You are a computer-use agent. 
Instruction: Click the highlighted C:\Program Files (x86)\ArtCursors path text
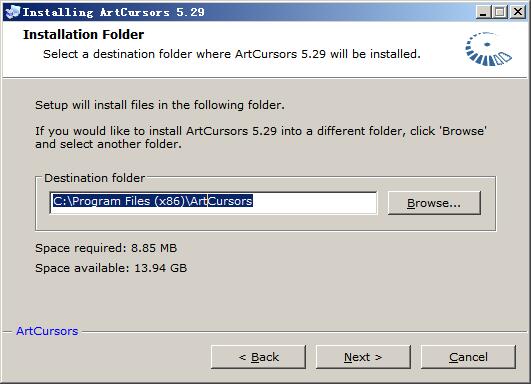tap(153, 201)
